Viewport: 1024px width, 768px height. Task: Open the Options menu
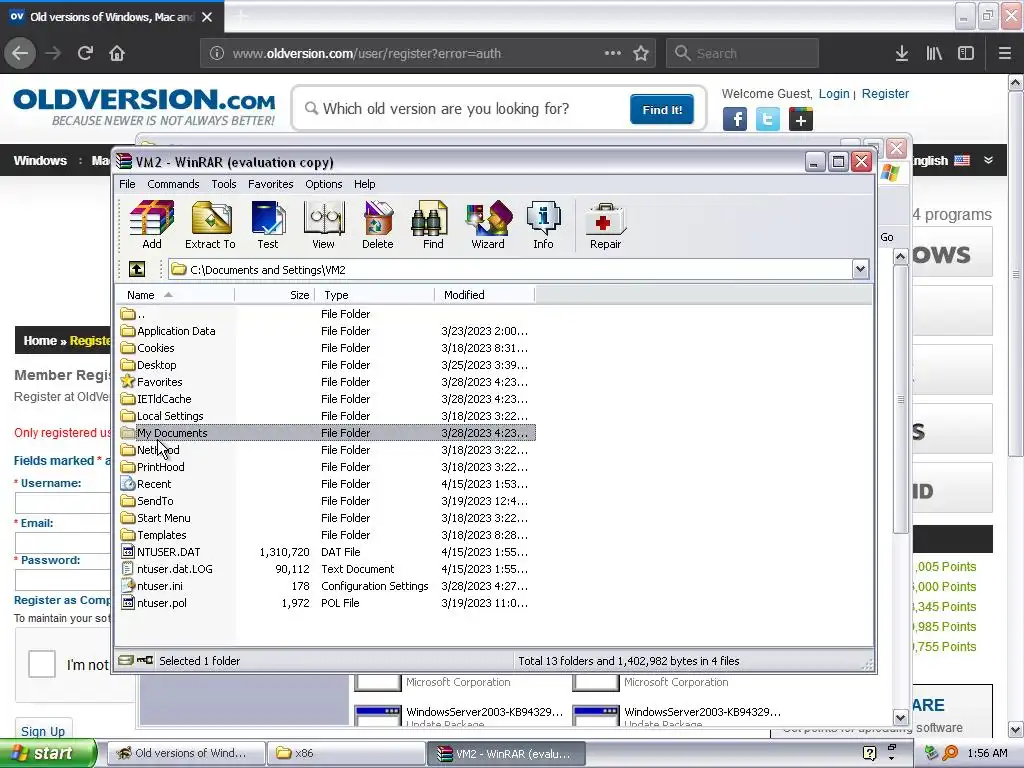pyautogui.click(x=323, y=184)
